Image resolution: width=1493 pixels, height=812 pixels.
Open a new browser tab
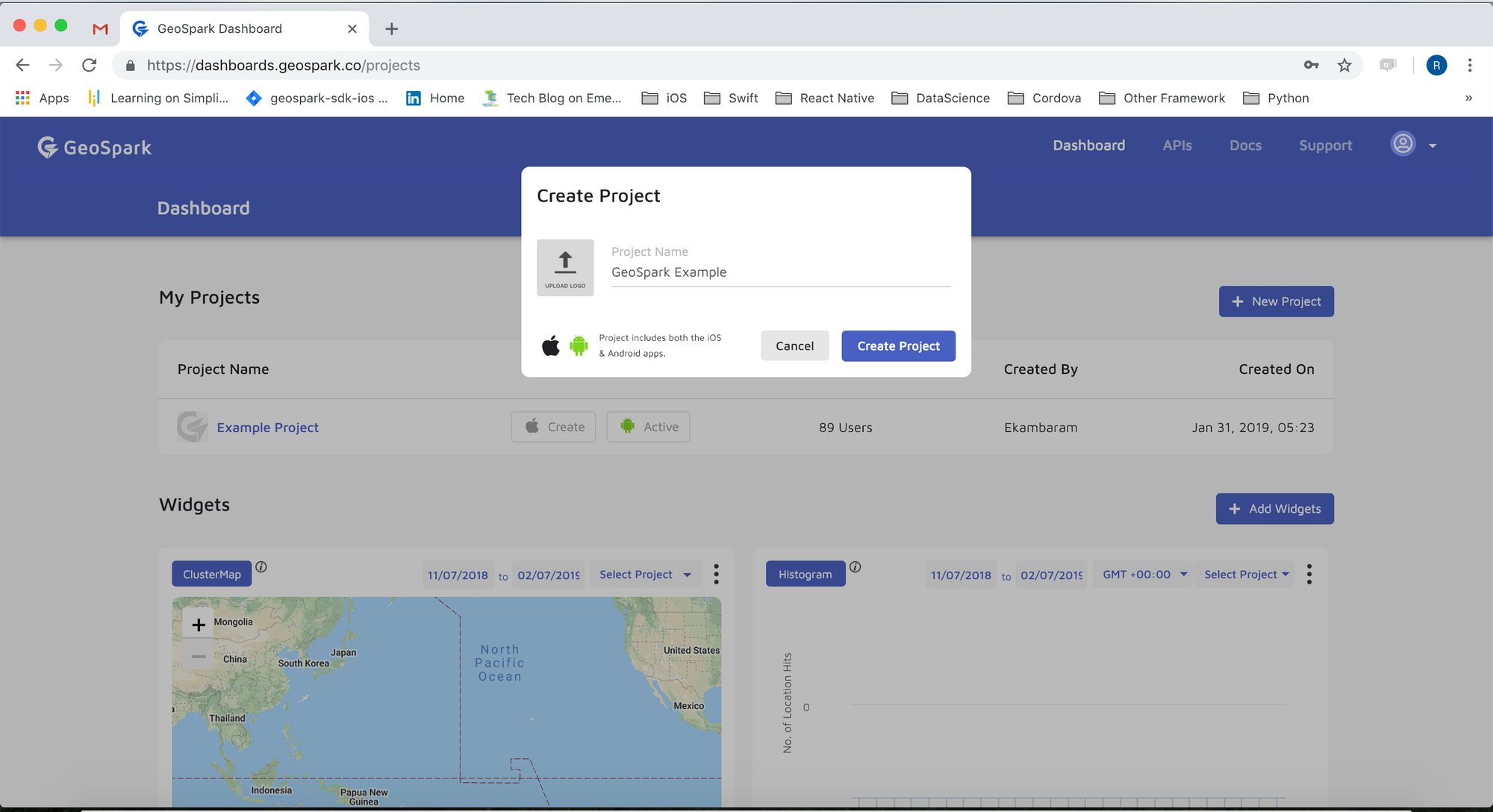tap(391, 28)
